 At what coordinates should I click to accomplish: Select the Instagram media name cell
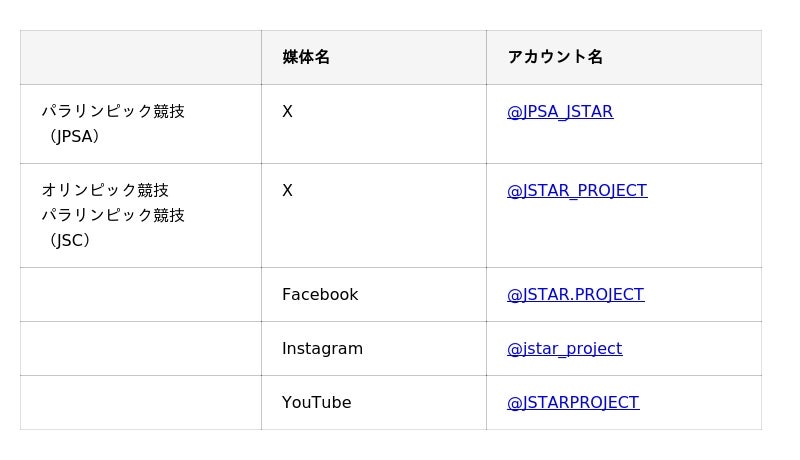(x=322, y=349)
